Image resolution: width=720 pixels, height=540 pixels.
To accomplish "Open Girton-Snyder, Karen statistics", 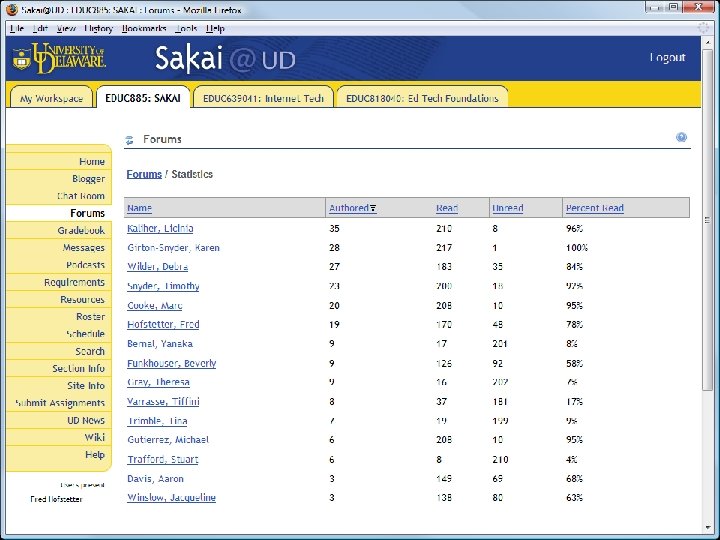I will (x=174, y=248).
